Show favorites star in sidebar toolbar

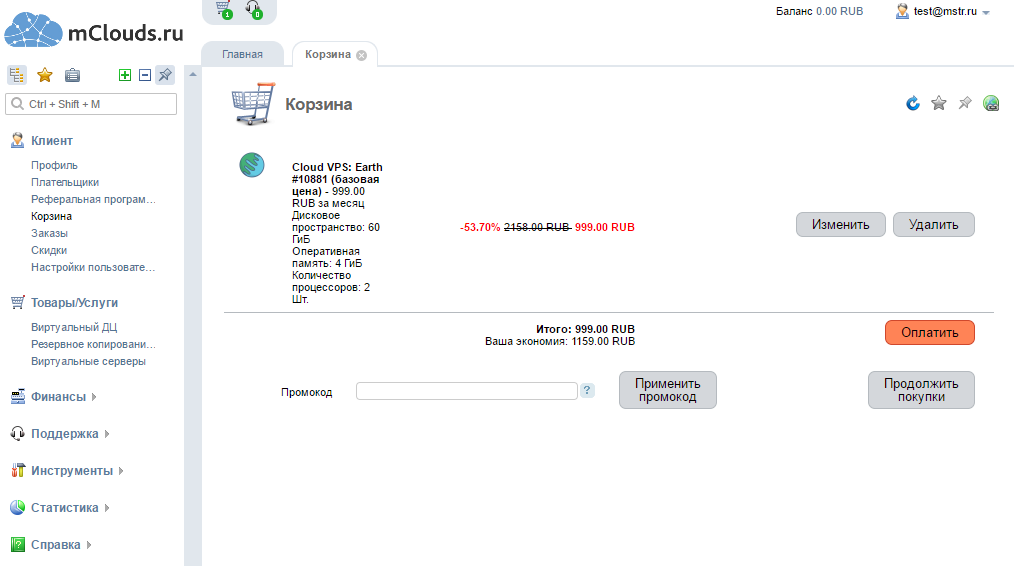[x=45, y=75]
